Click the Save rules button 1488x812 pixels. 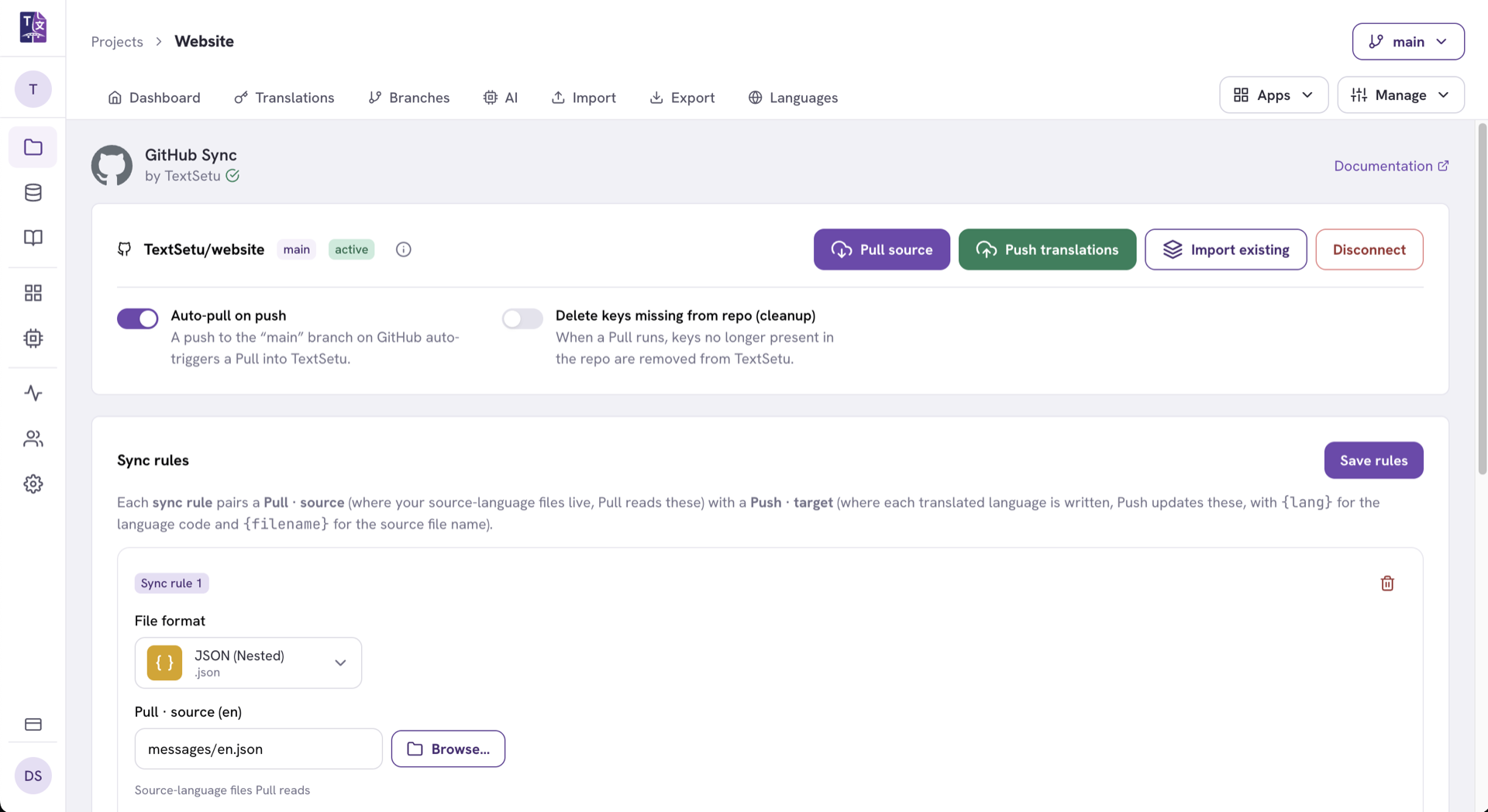1373,460
